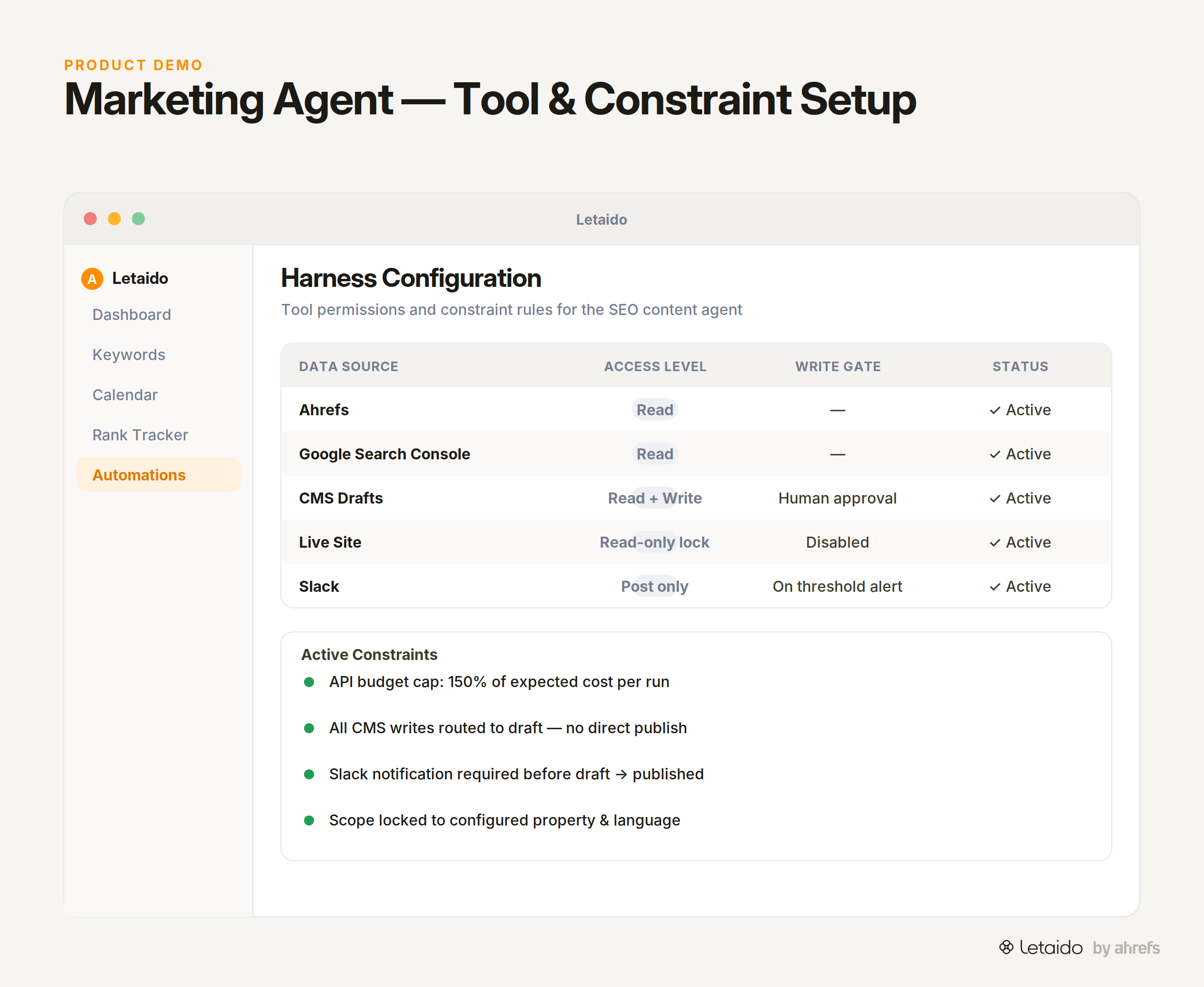Image resolution: width=1204 pixels, height=987 pixels.
Task: Select the Live Site row name
Action: pos(330,542)
